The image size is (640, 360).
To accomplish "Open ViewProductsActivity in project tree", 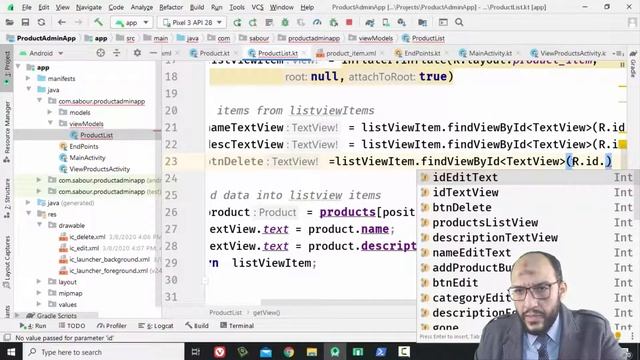I will coord(99,169).
